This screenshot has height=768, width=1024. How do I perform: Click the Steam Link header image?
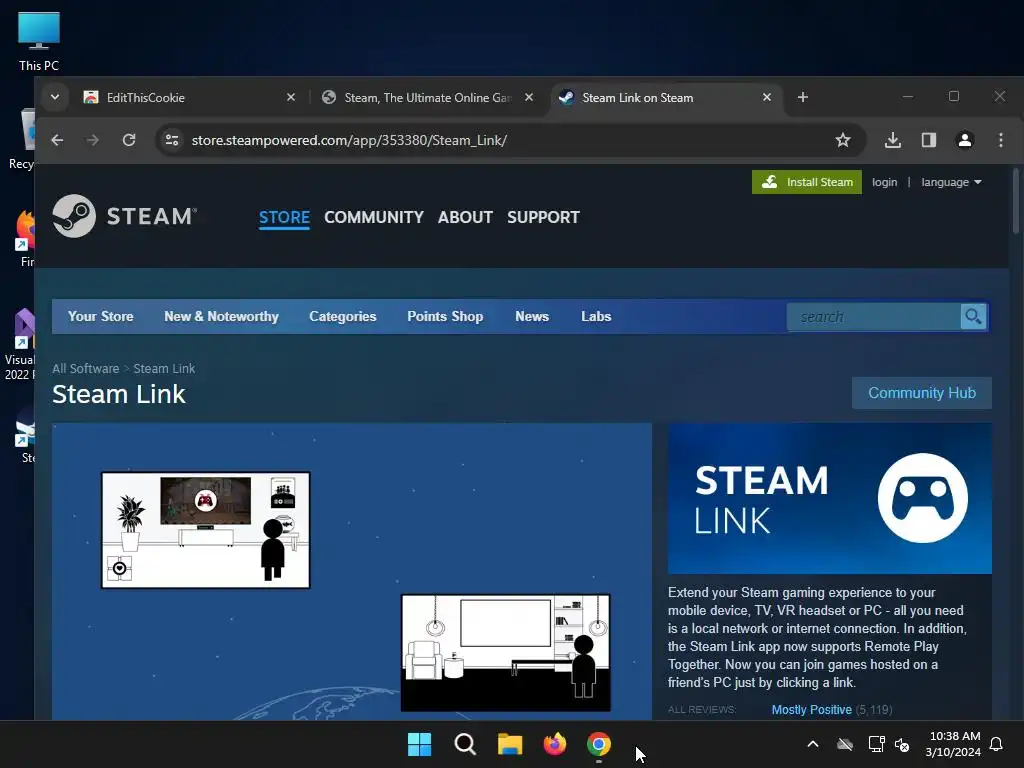pyautogui.click(x=829, y=498)
